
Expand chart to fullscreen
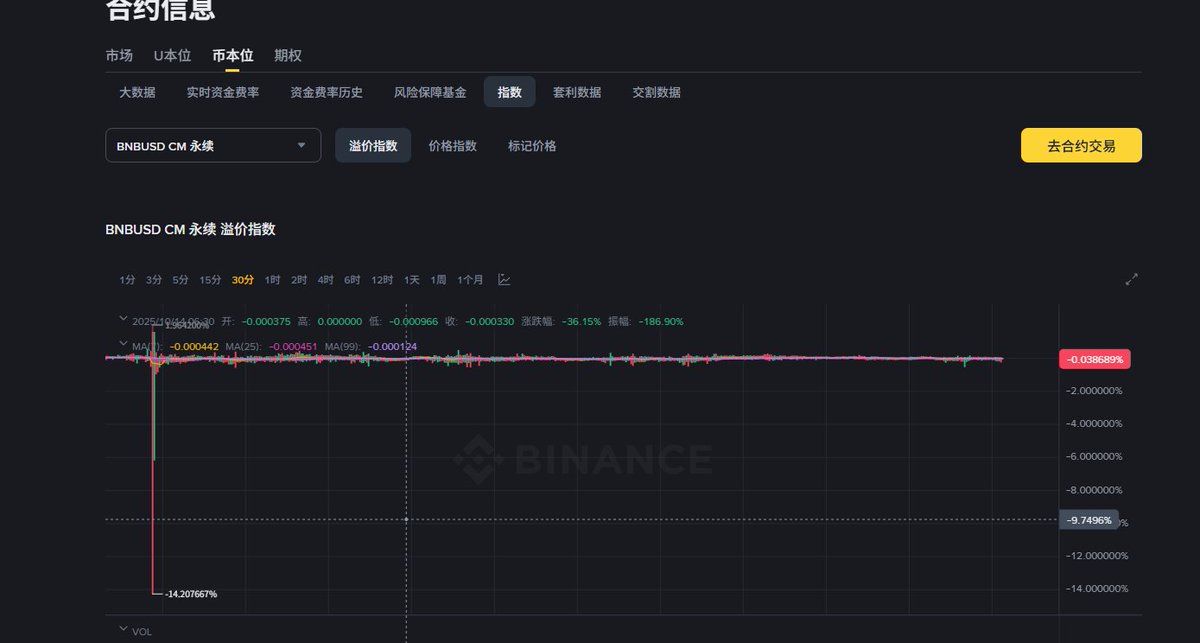pyautogui.click(x=1132, y=280)
